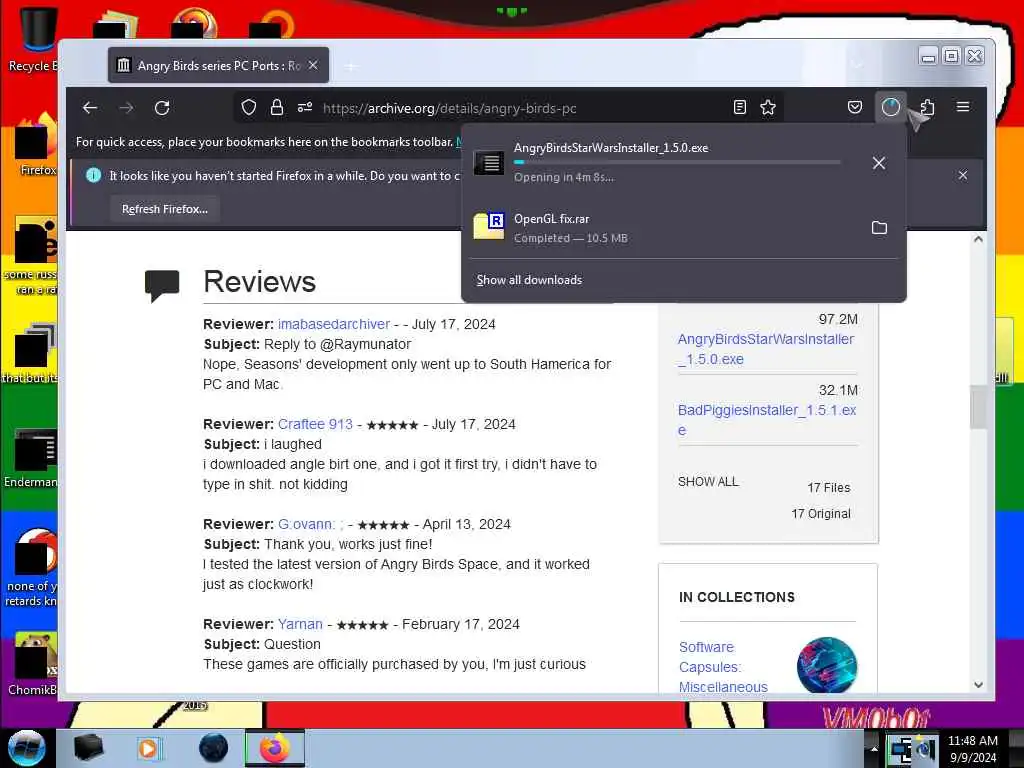Open the extensions puzzle icon
Screen dimensions: 1024x768
tap(927, 108)
